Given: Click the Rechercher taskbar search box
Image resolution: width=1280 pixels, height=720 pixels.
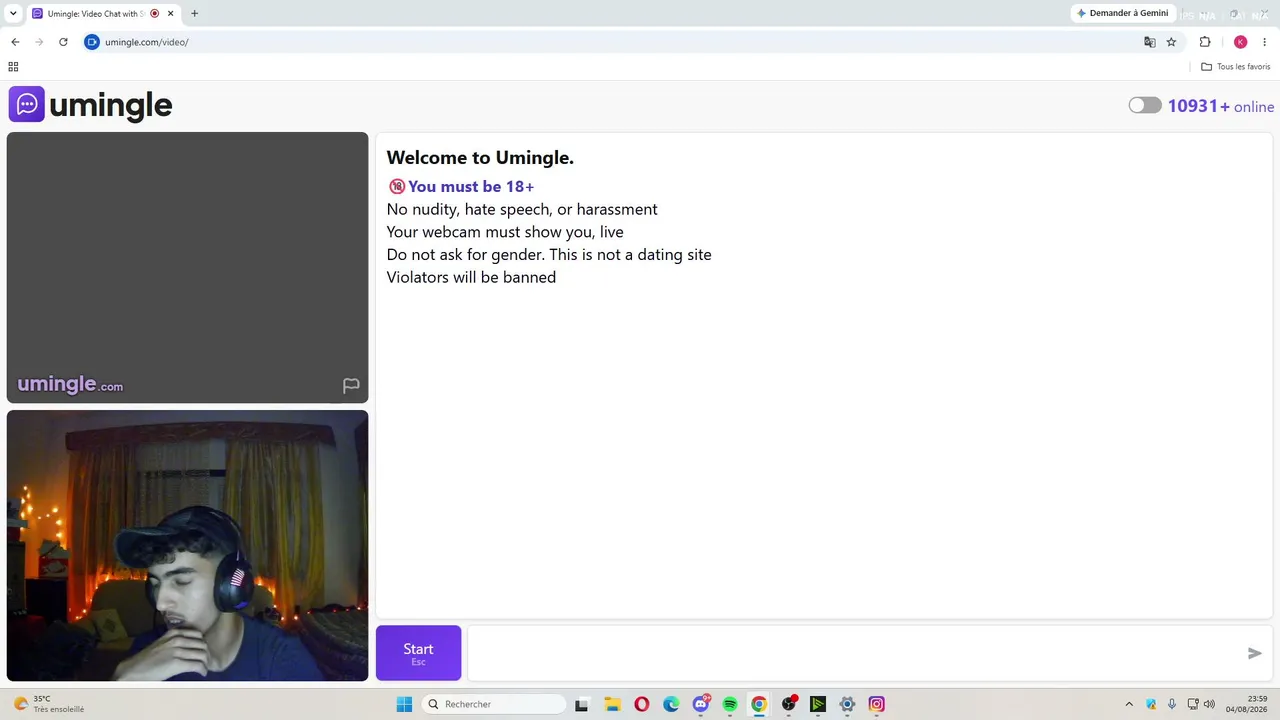Looking at the screenshot, I should coord(494,704).
